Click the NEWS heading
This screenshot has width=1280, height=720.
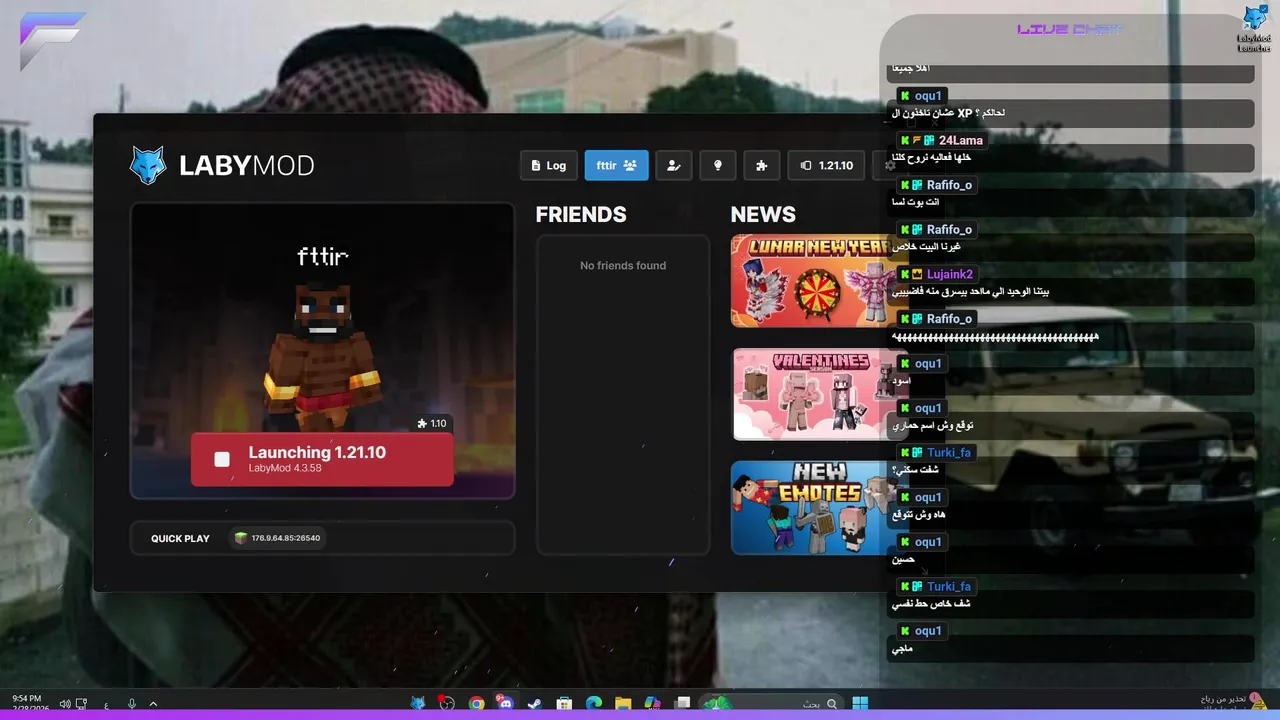763,214
